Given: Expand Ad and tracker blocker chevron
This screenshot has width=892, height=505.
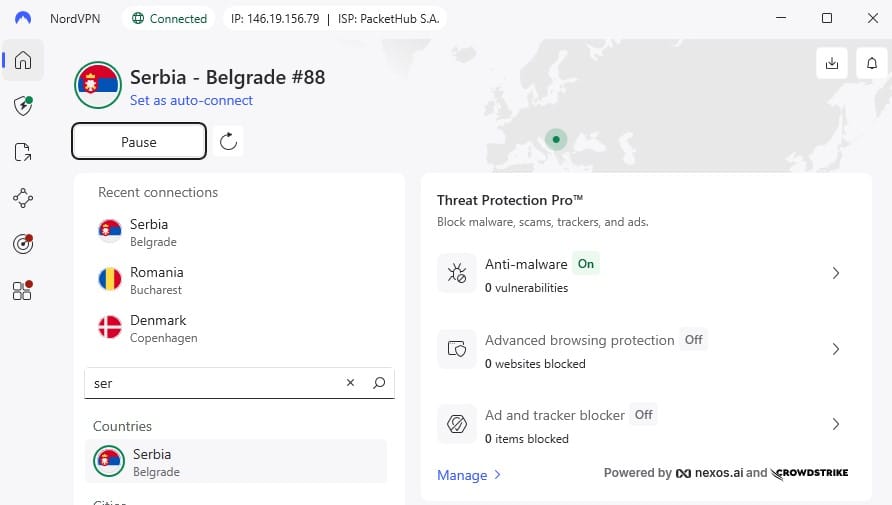Looking at the screenshot, I should pos(836,424).
